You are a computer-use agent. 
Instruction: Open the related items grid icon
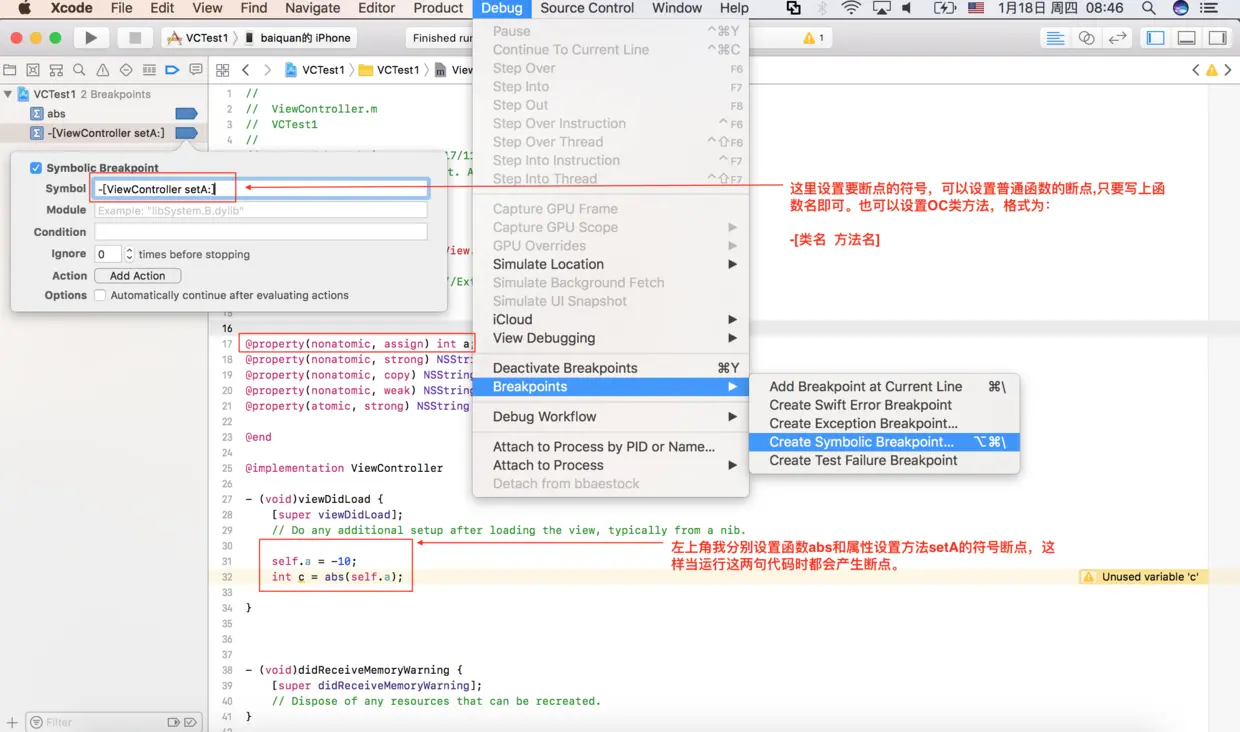click(x=223, y=70)
